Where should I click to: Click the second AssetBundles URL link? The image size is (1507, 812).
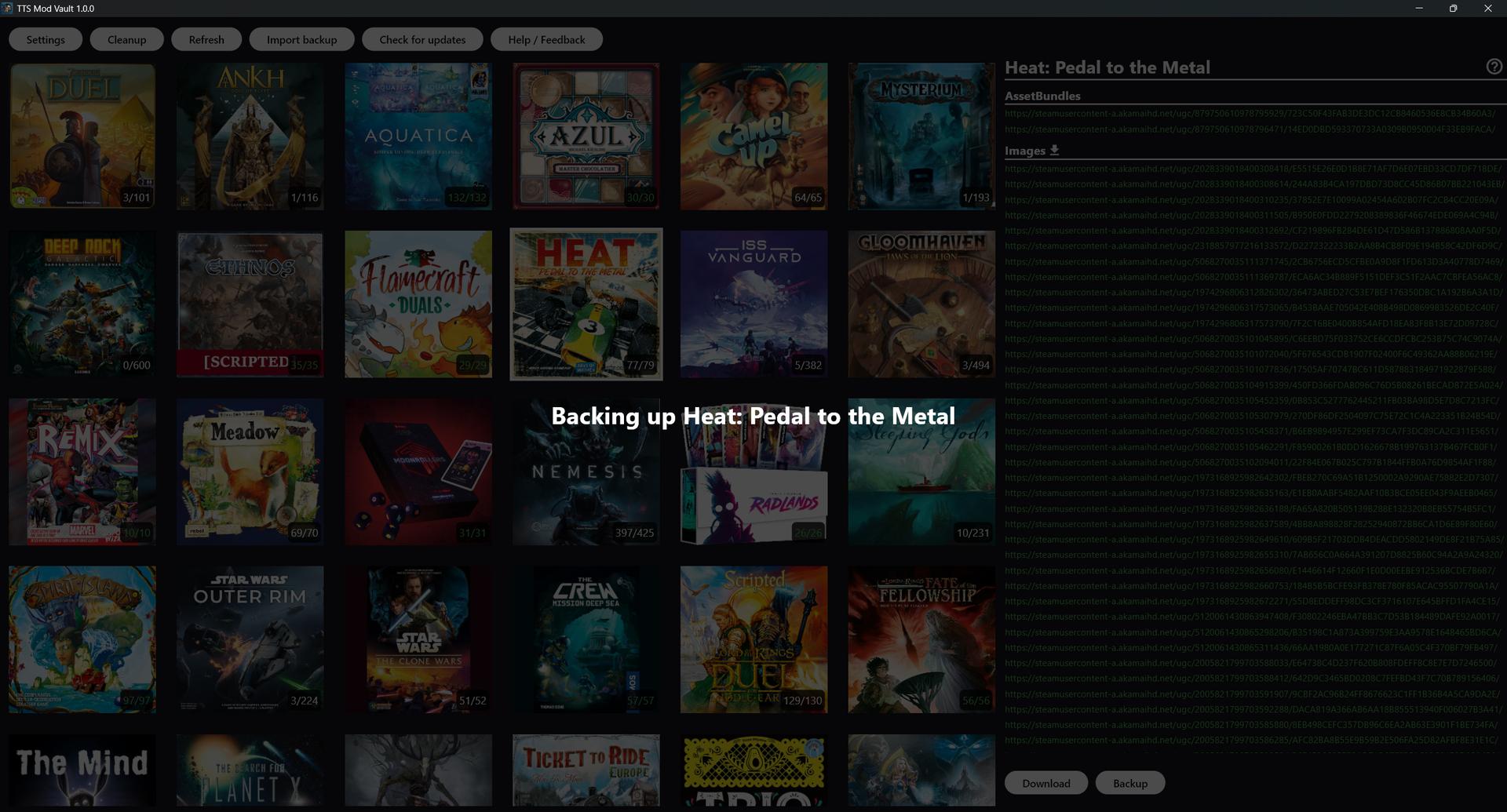[1250, 129]
